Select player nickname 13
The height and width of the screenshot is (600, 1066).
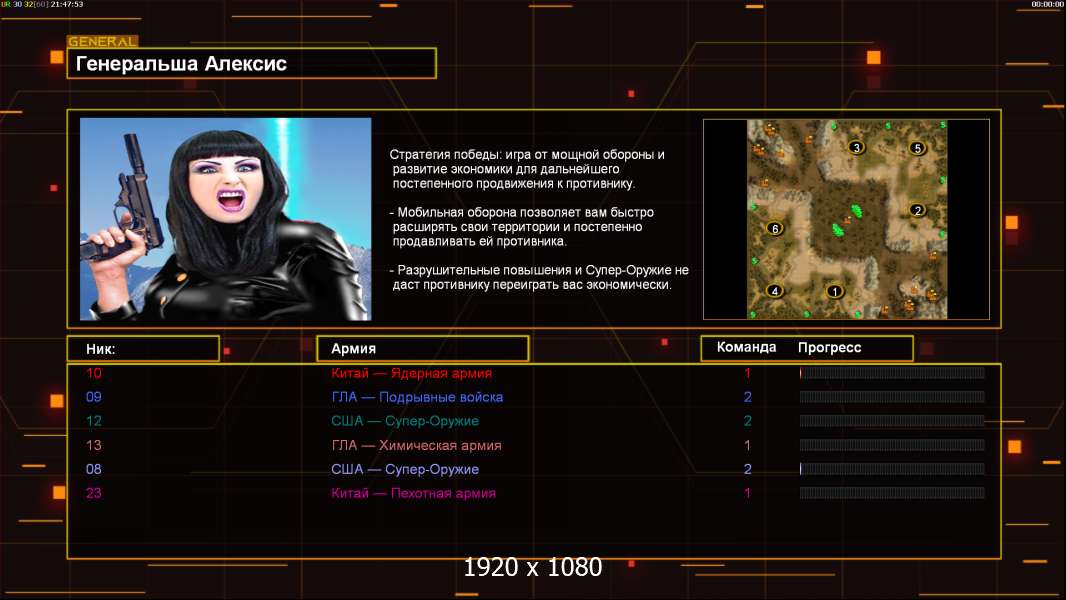pos(94,445)
